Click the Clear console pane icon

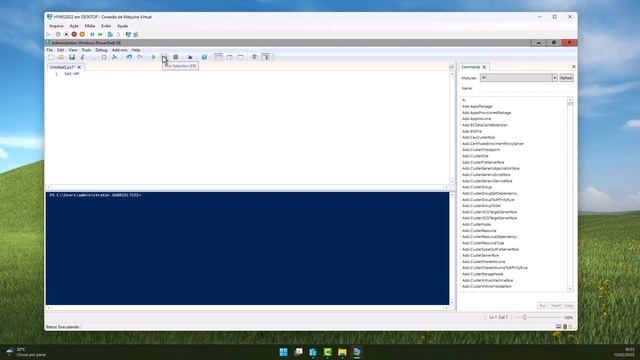click(x=115, y=57)
